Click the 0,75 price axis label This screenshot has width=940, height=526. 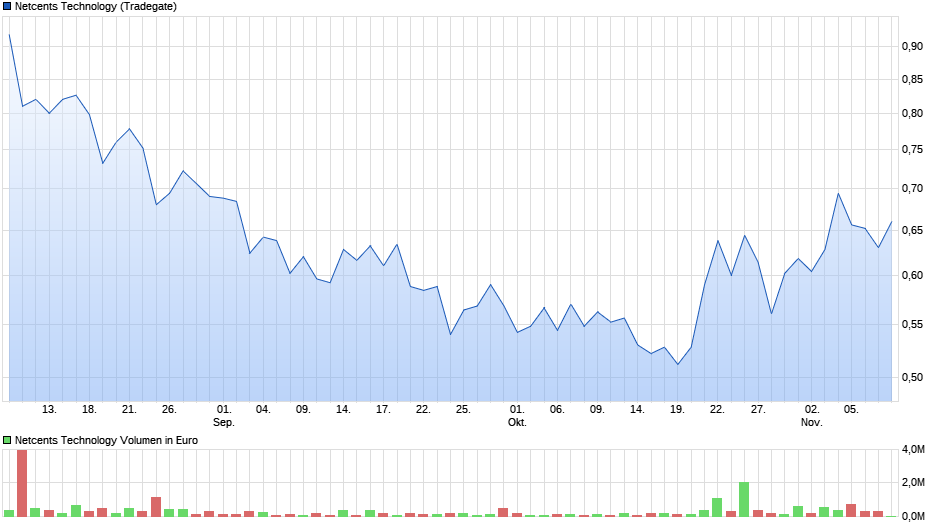(912, 149)
